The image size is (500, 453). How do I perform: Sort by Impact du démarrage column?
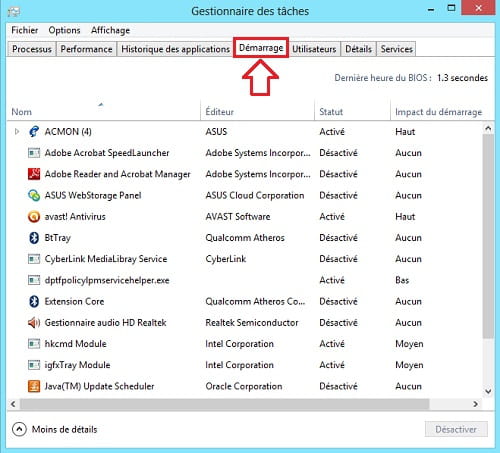439,112
